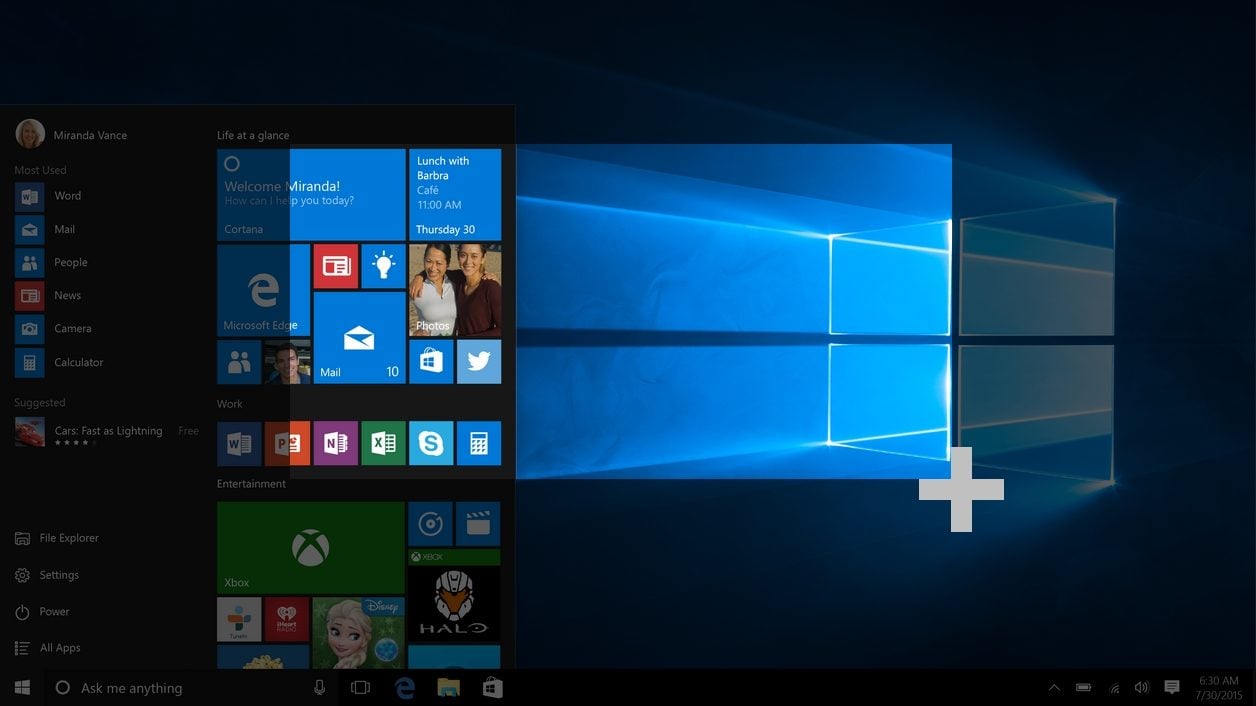
Task: Open the OneNote tile
Action: point(336,443)
